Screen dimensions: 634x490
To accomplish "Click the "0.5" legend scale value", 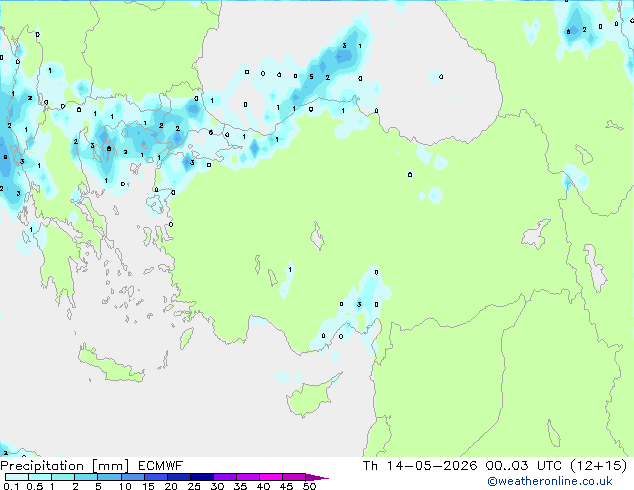I will [35, 486].
